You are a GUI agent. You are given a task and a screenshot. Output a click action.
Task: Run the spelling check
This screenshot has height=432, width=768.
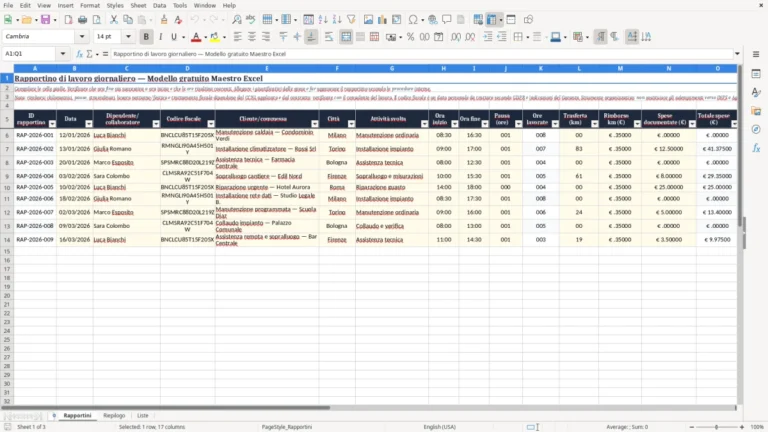(x=251, y=20)
